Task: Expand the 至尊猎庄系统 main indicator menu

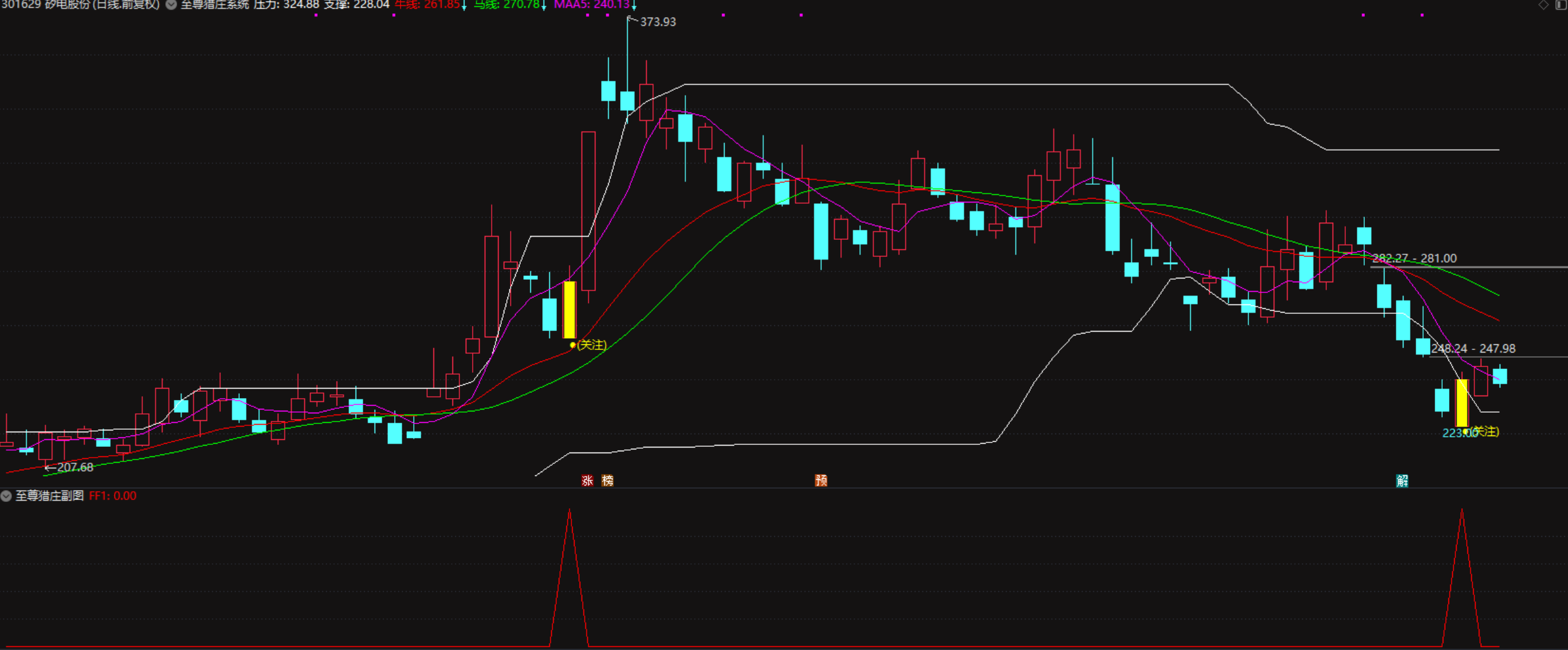Action: tap(171, 5)
